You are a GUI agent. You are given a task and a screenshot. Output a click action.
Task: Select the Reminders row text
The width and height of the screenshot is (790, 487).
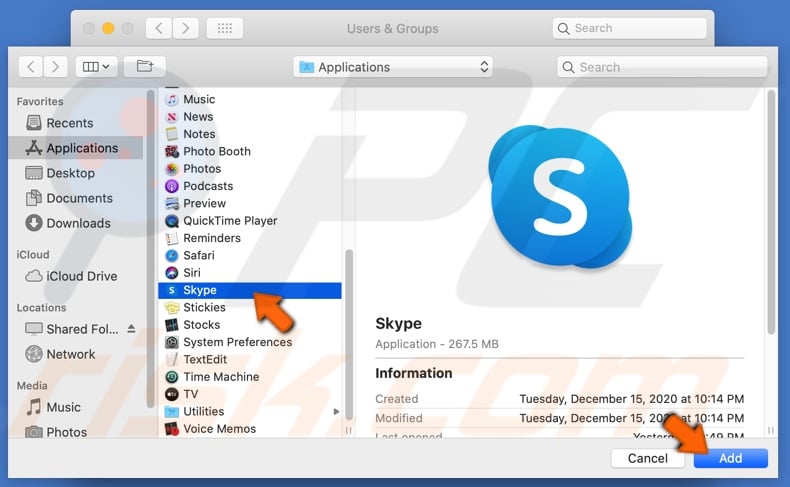212,238
